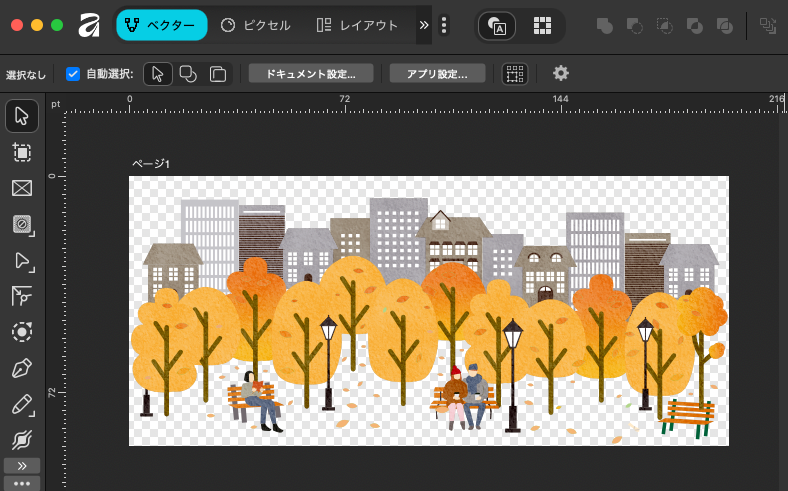
Task: Click the ページ1 artboard label
Action: (150, 163)
